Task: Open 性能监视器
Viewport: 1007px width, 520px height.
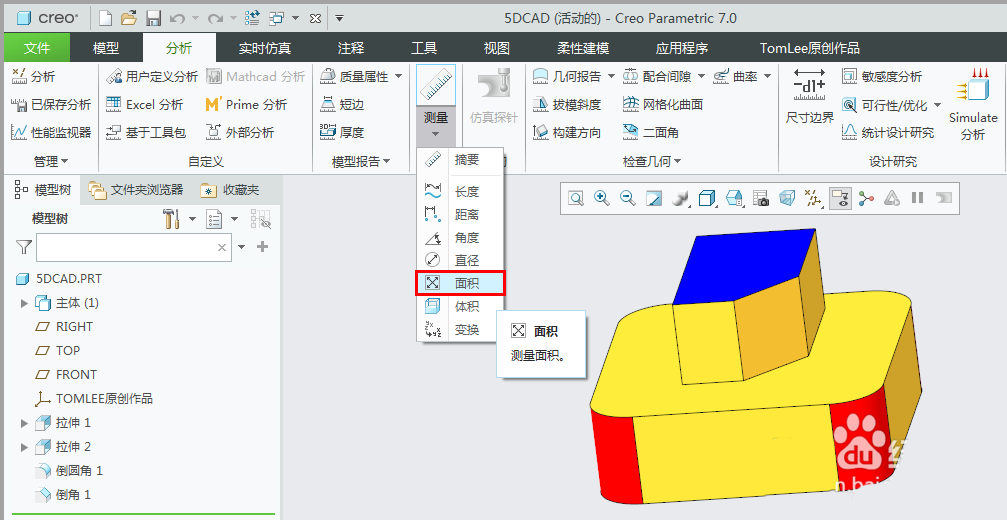Action: pos(51,132)
